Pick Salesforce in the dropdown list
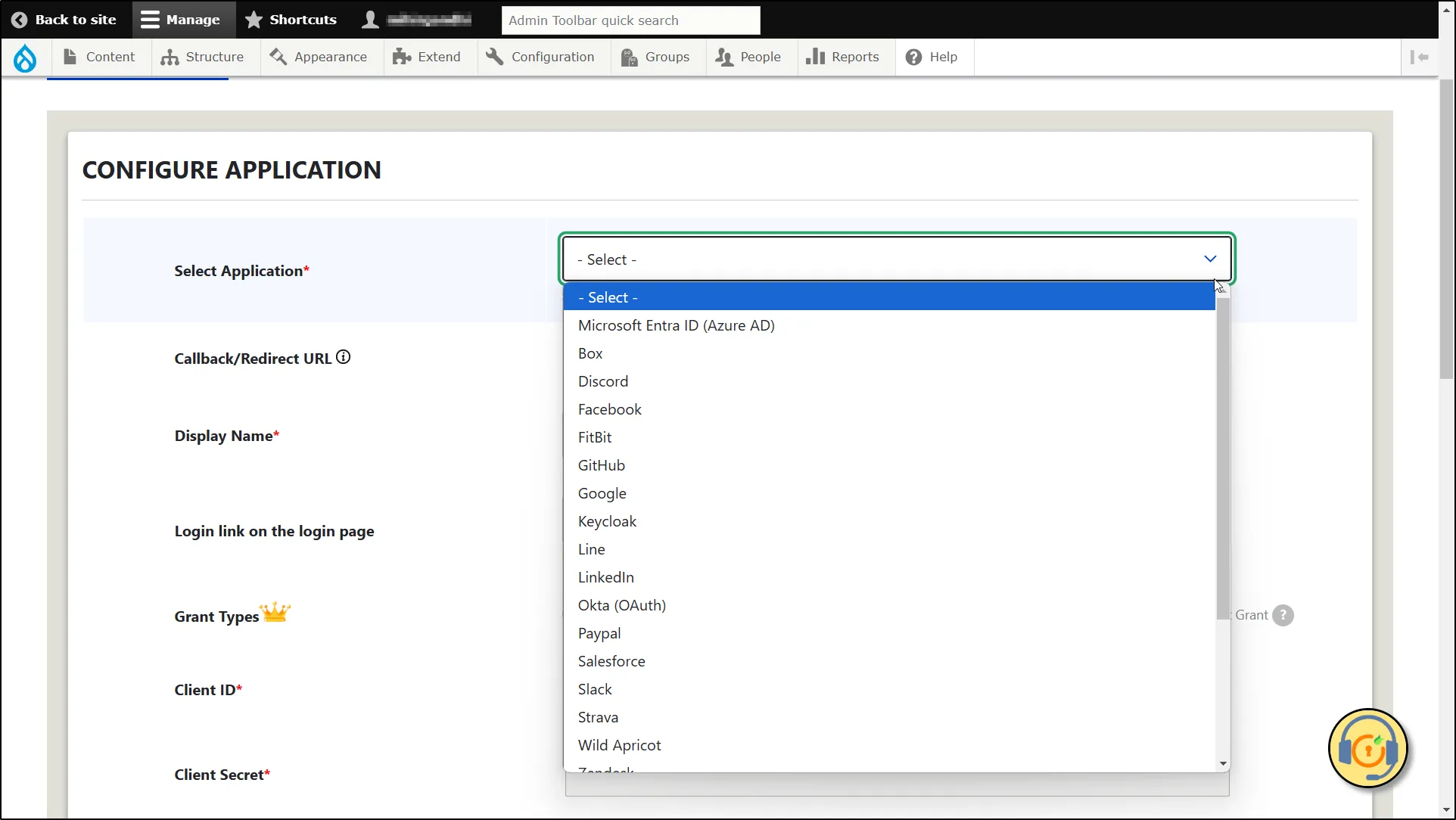Viewport: 1456px width, 820px height. click(889, 661)
